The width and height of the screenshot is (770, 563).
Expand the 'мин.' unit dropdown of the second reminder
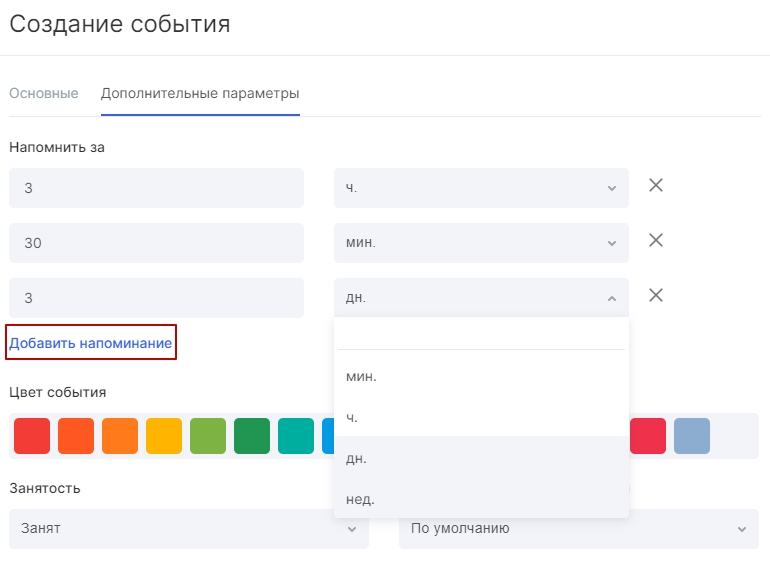coord(480,243)
